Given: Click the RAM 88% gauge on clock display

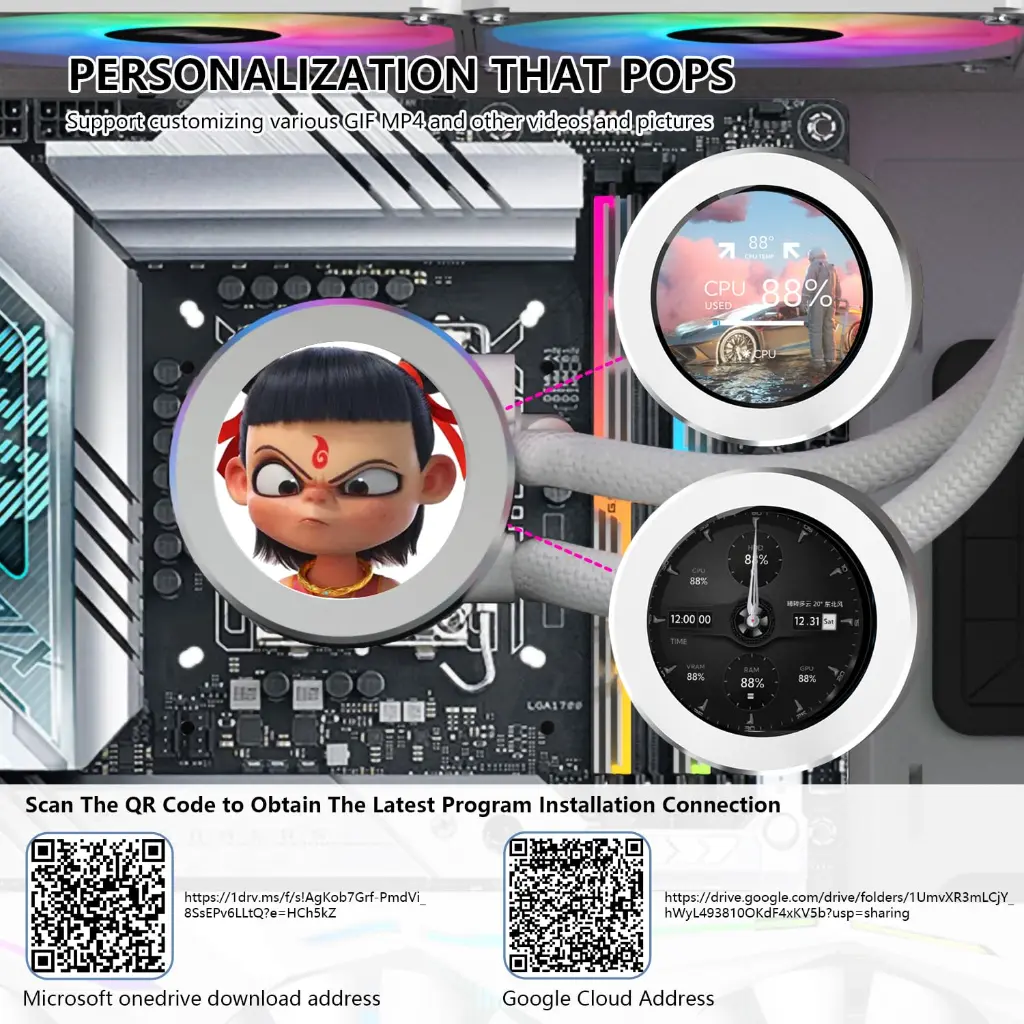Looking at the screenshot, I should (x=752, y=680).
